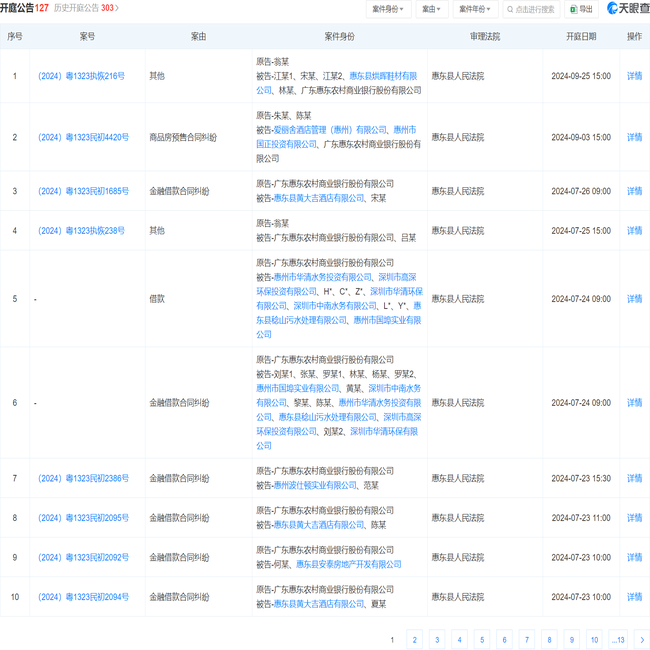This screenshot has height=650, width=650.
Task: Open 惠东县黄大吉酒店有限公司 link in row 3
Action: 319,199
